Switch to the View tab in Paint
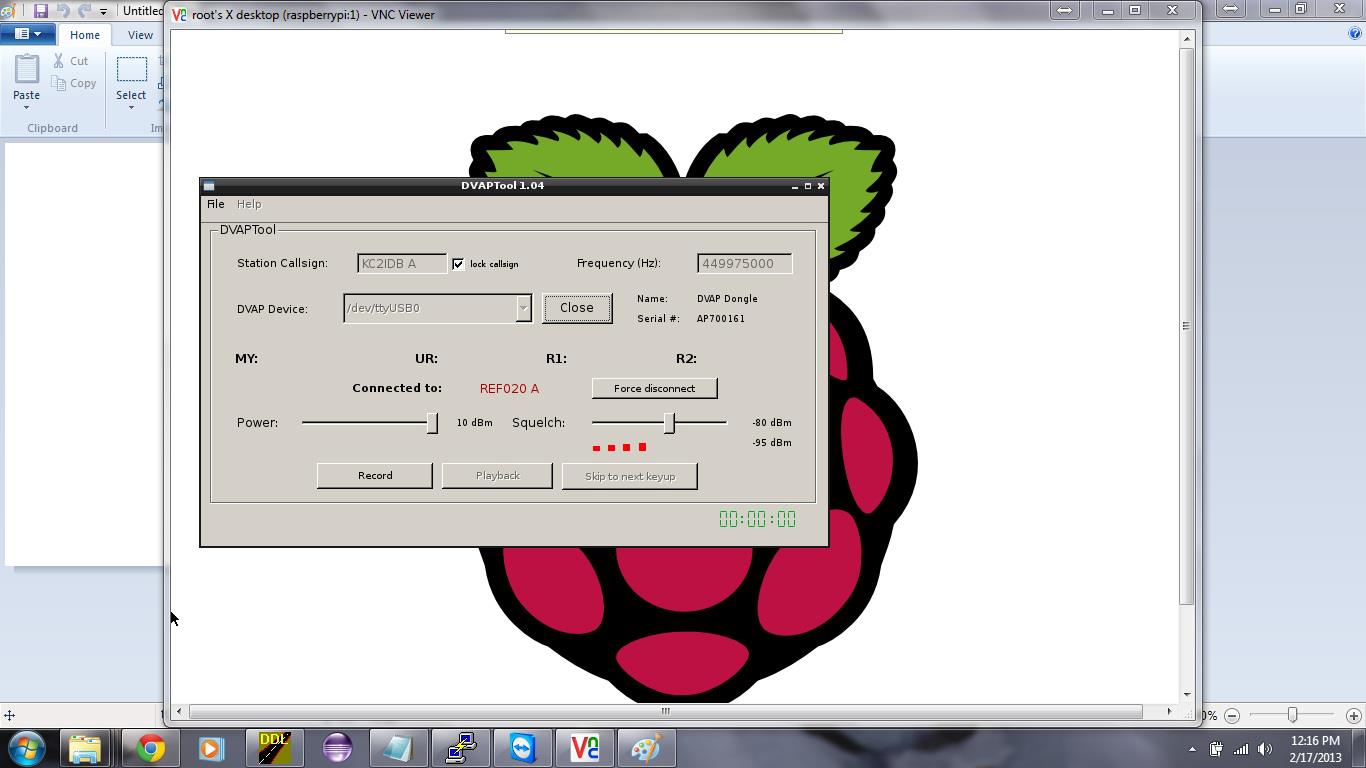1366x768 pixels. (140, 35)
